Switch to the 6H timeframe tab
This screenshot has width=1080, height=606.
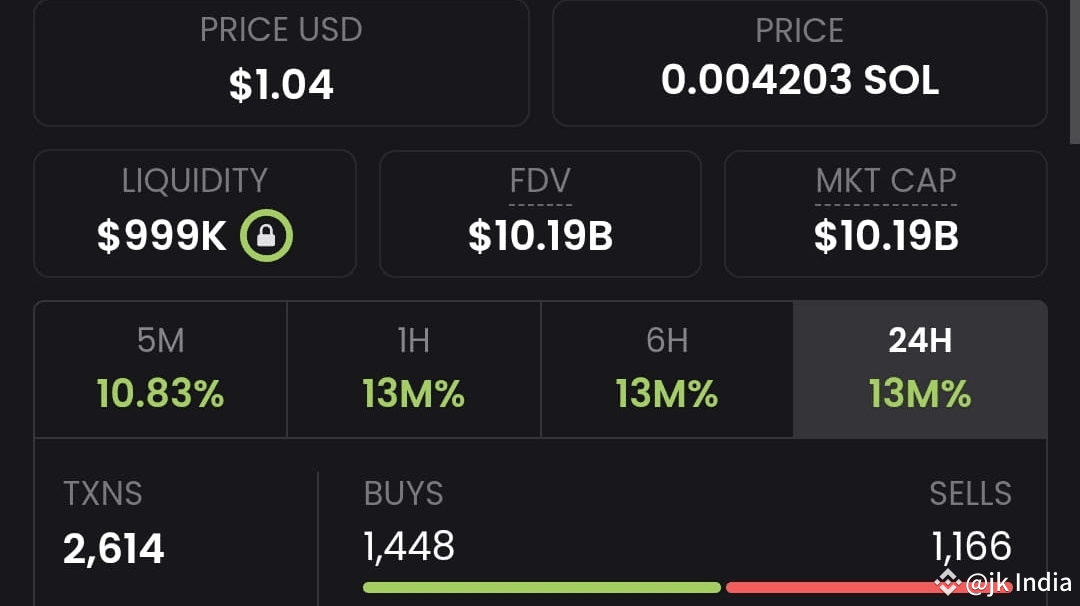667,370
